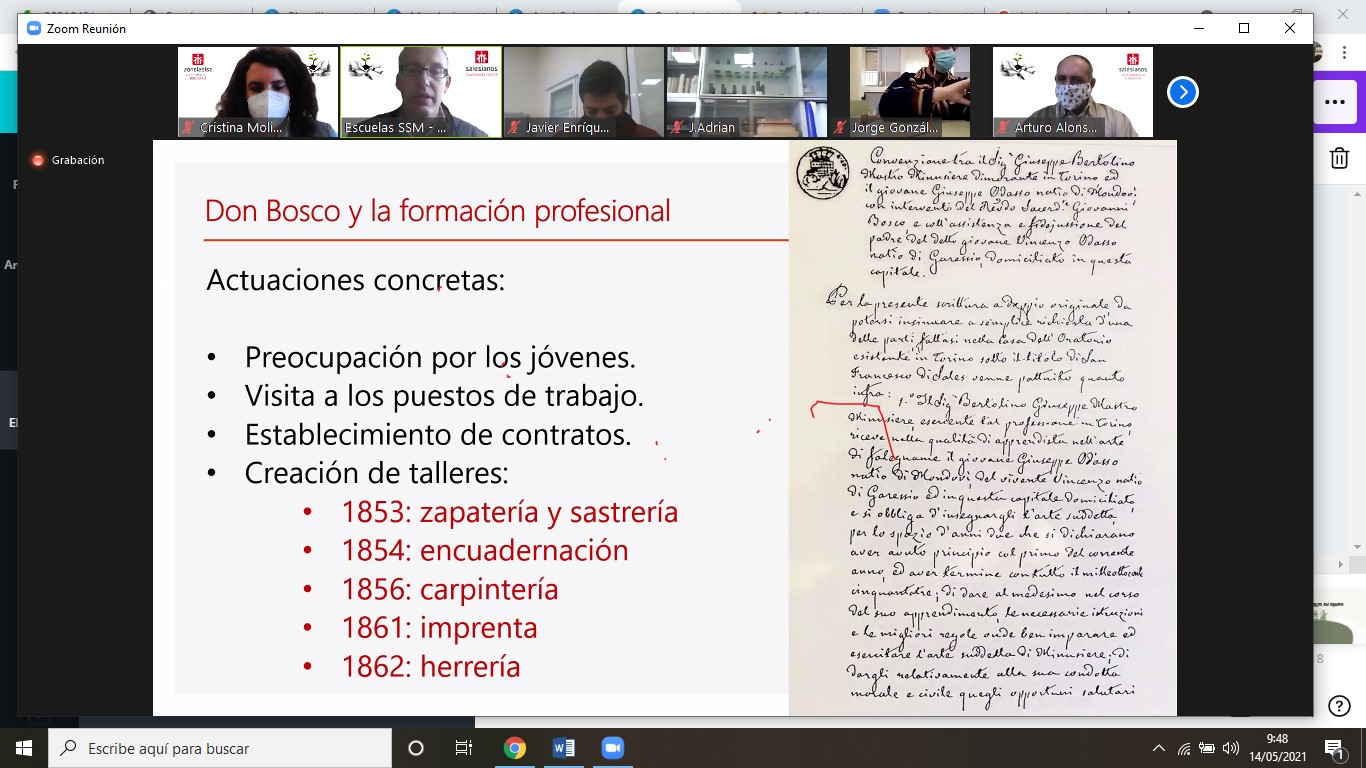Select Cristina Moli's video thumbnail
The height and width of the screenshot is (768, 1366).
(x=258, y=92)
